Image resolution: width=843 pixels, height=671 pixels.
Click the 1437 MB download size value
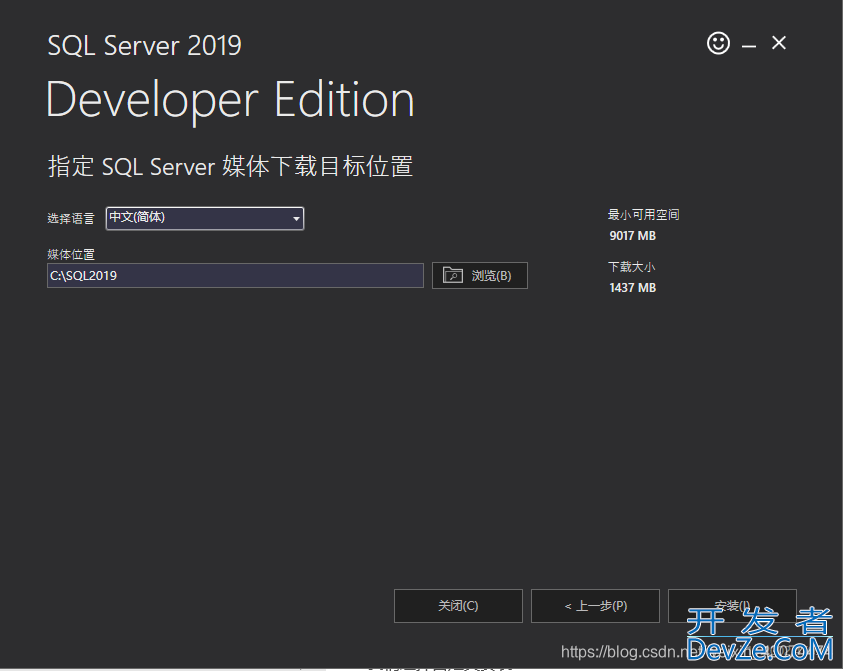[632, 288]
